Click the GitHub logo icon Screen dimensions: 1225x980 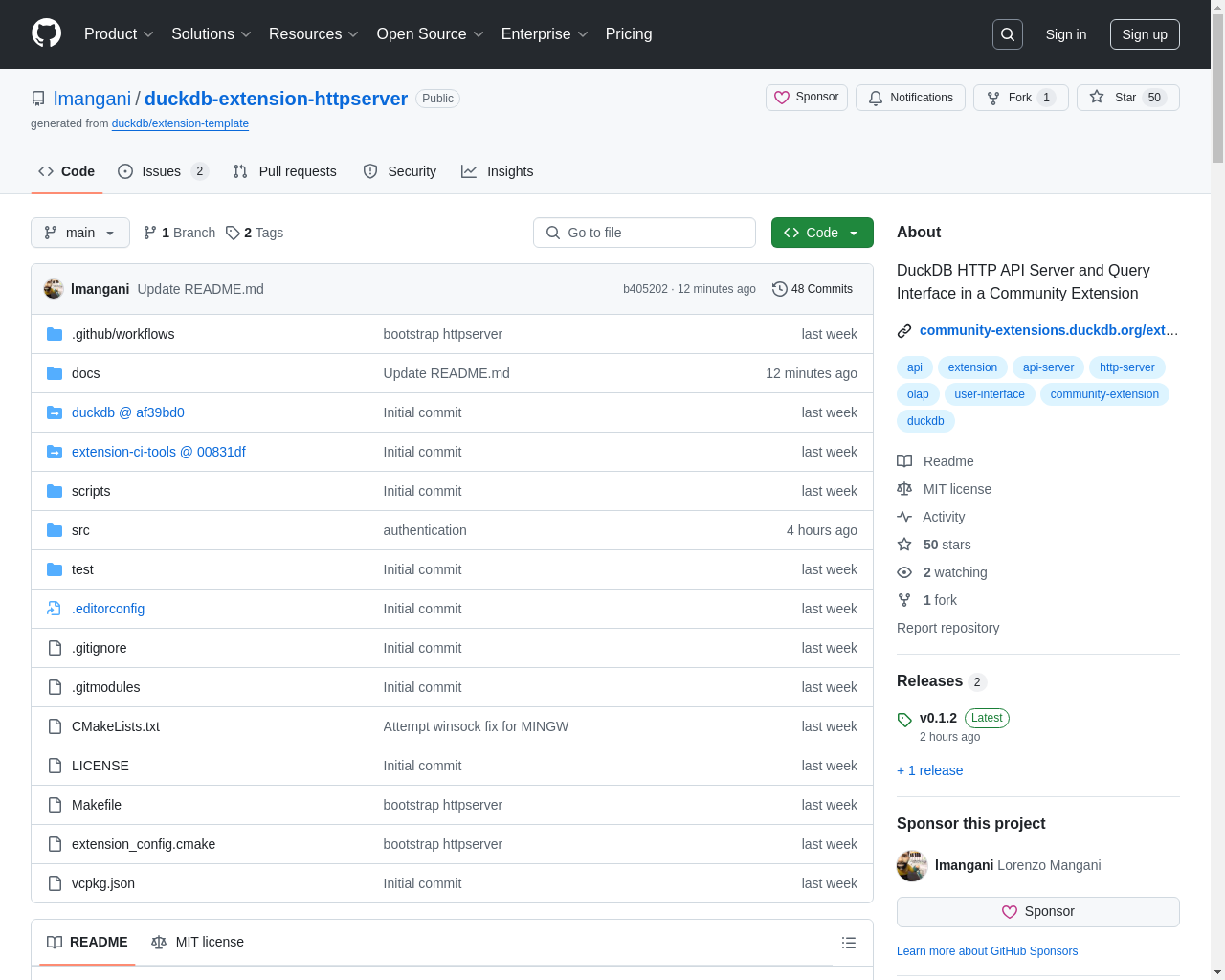click(x=47, y=33)
